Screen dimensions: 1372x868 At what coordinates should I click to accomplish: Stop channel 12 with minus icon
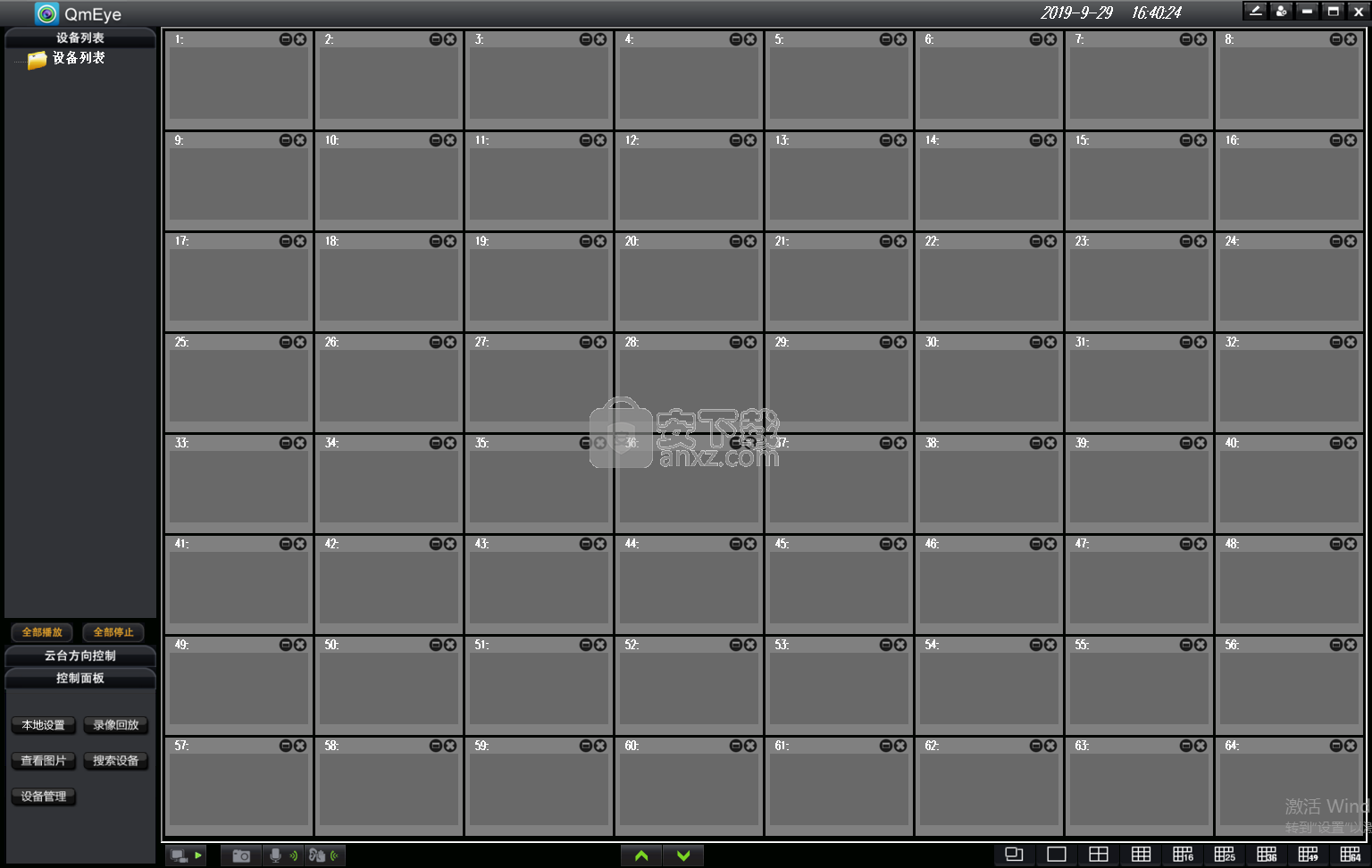[736, 140]
